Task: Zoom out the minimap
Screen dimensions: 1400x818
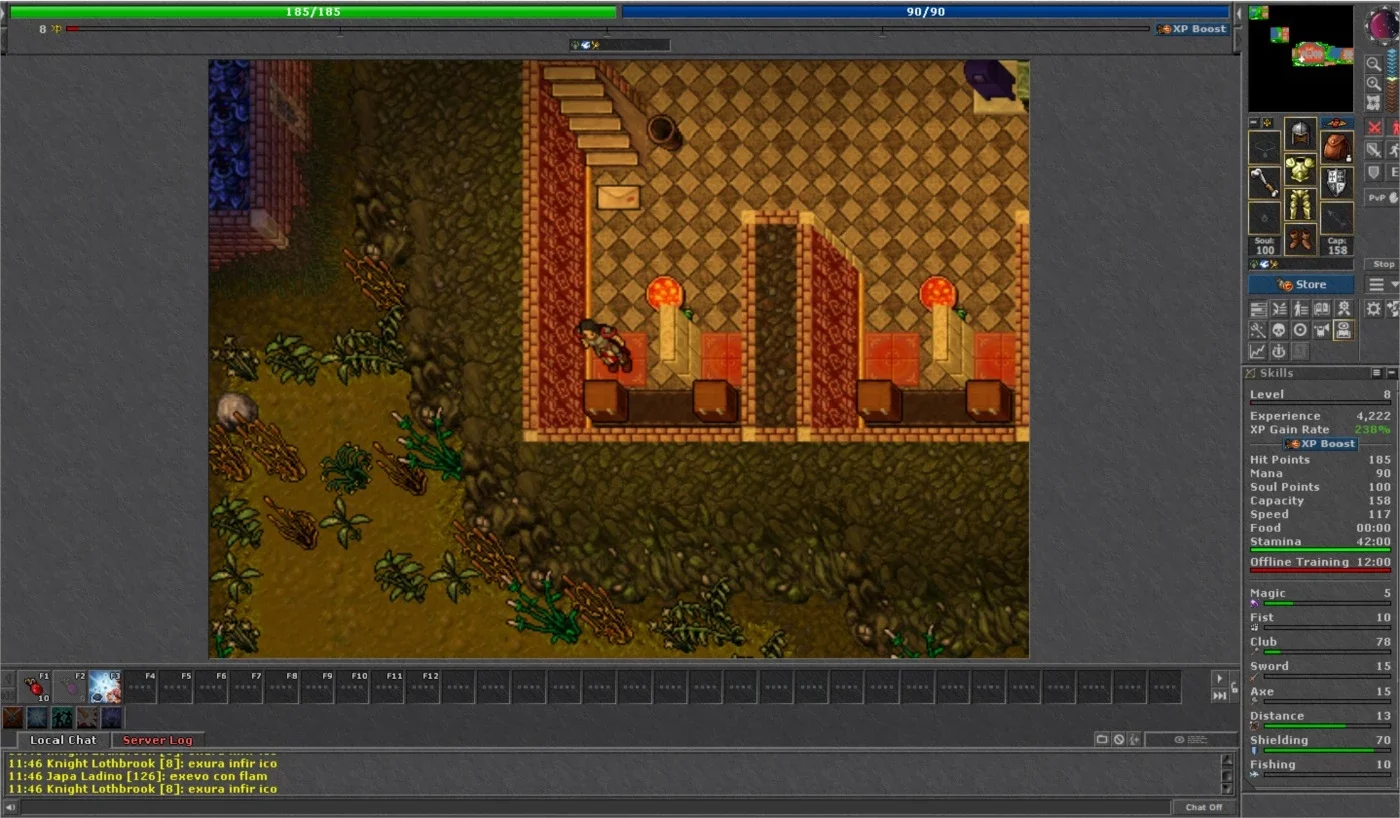Action: (1374, 64)
